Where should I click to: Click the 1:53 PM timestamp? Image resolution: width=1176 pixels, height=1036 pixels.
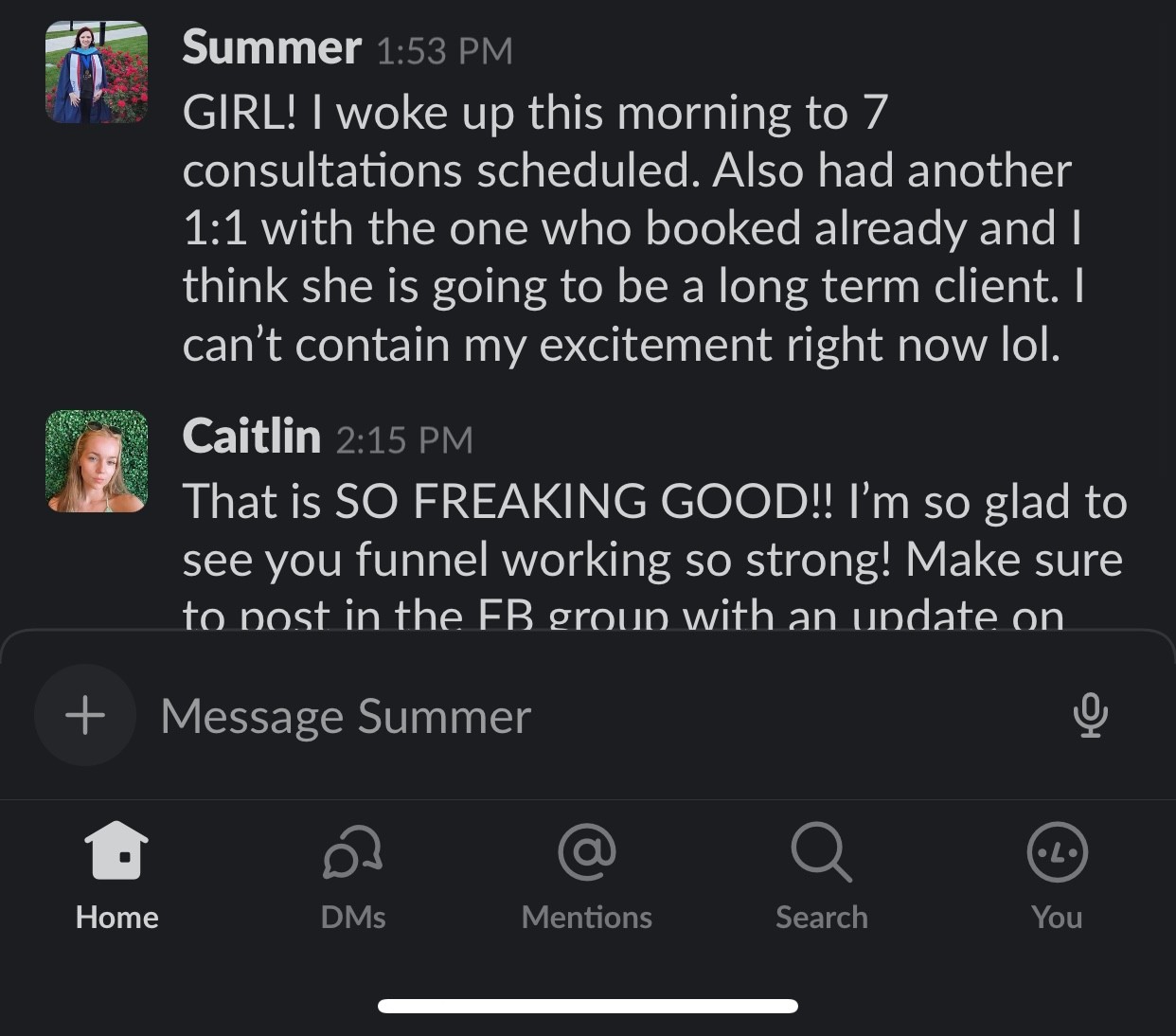coord(444,51)
